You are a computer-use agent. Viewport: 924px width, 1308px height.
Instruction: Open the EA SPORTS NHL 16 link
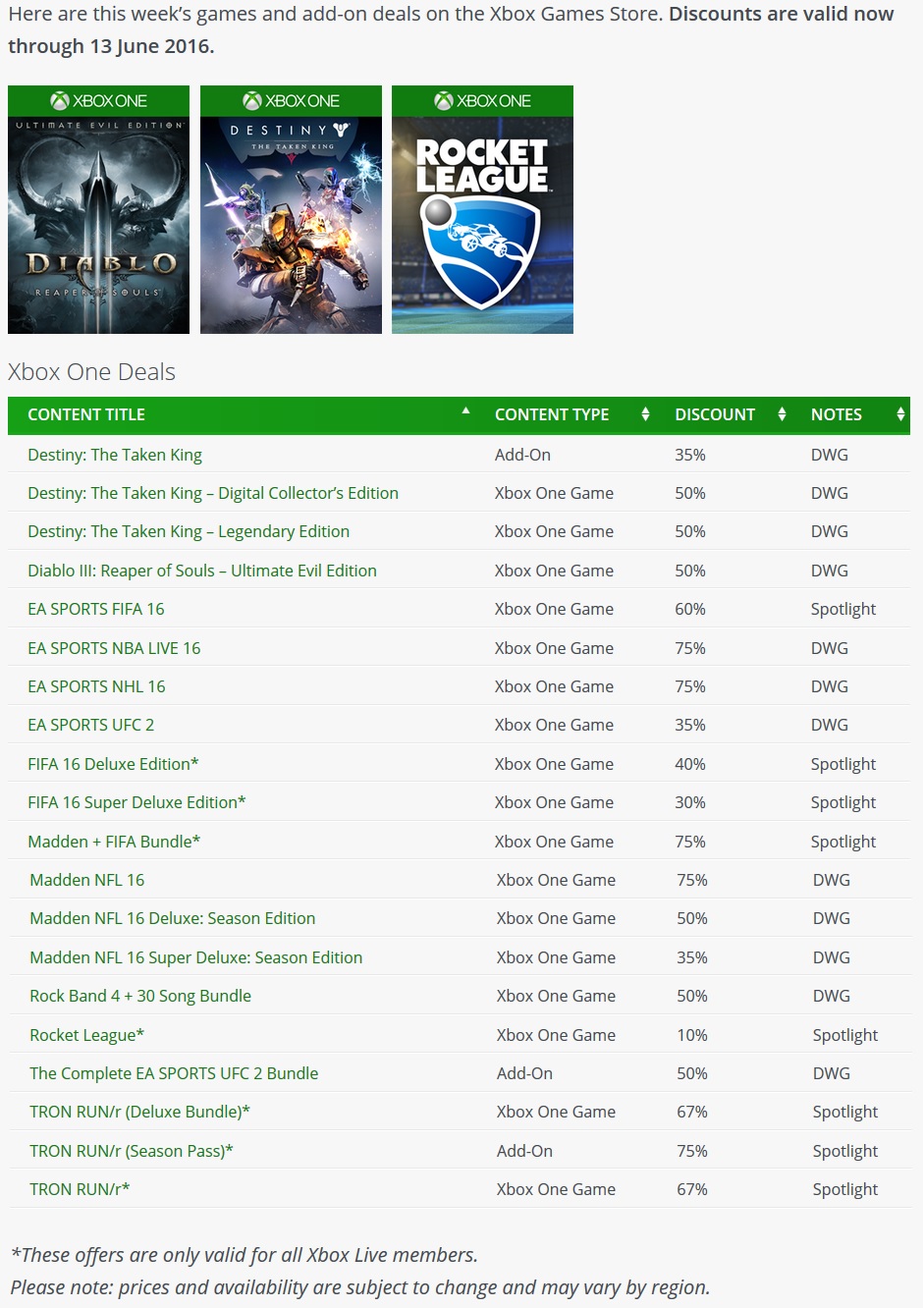(x=96, y=686)
